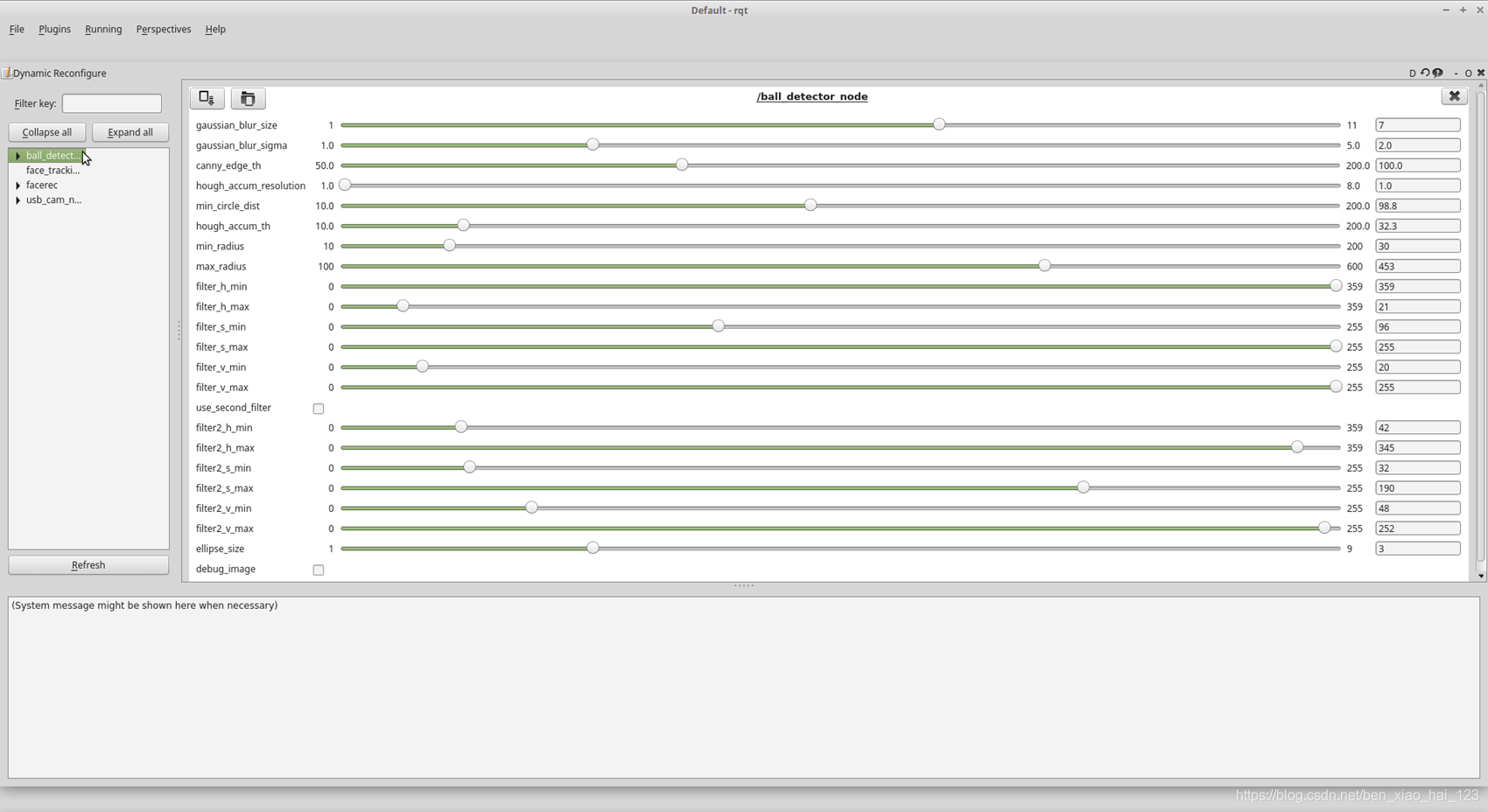This screenshot has width=1488, height=812.
Task: Expand the facerec tree node
Action: pyautogui.click(x=18, y=185)
